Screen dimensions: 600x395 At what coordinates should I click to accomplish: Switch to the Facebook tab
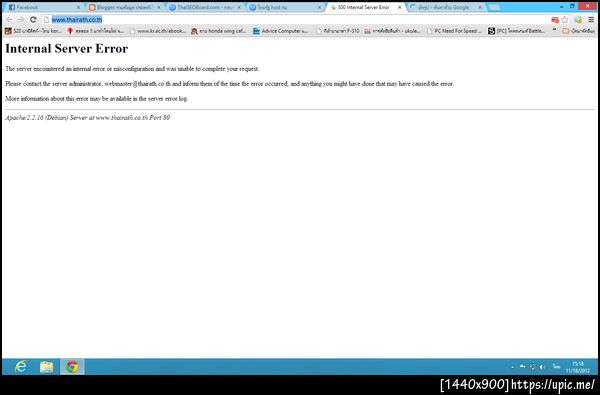point(44,7)
